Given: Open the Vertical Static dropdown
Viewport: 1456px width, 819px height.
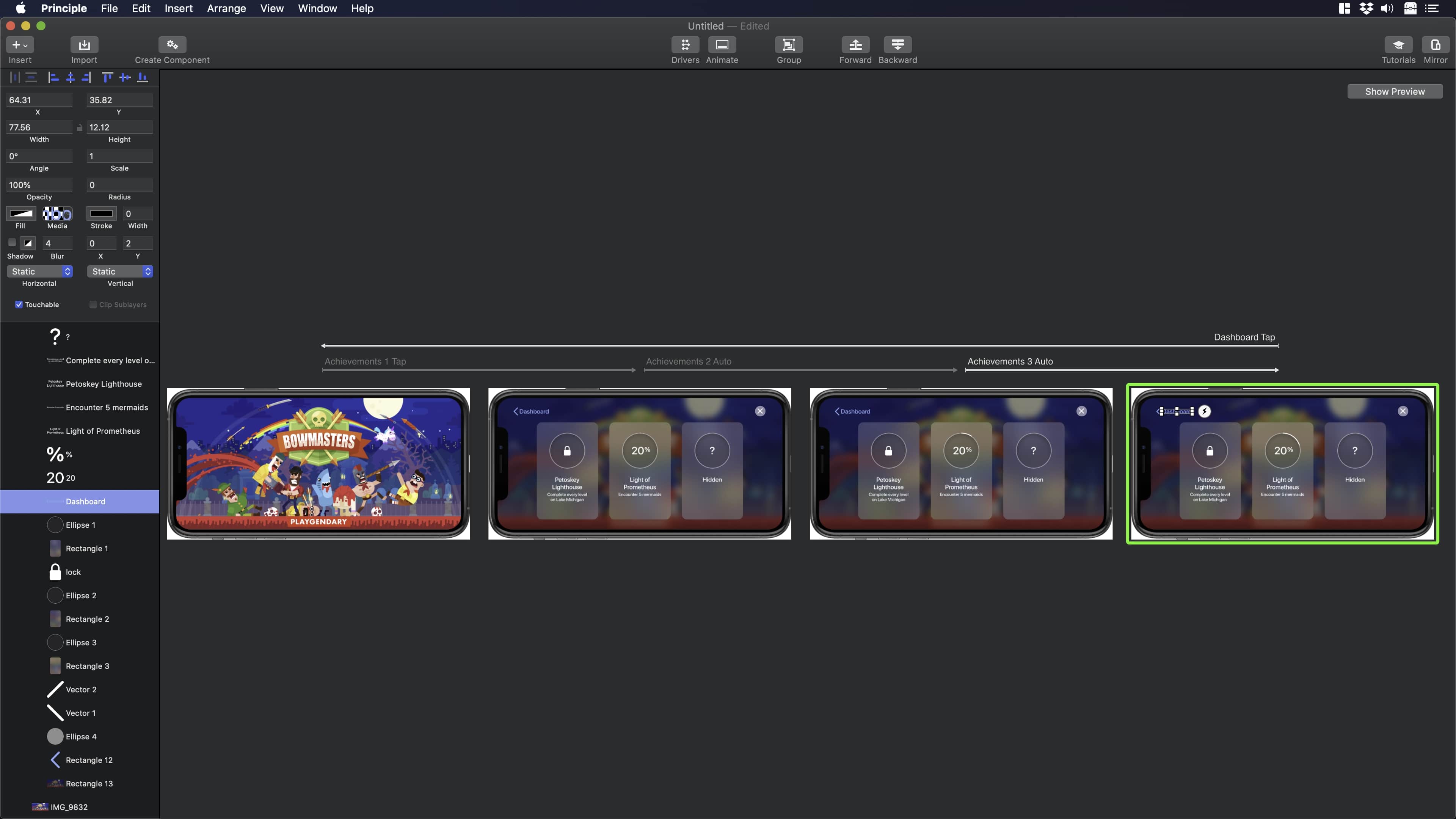Looking at the screenshot, I should 120,272.
